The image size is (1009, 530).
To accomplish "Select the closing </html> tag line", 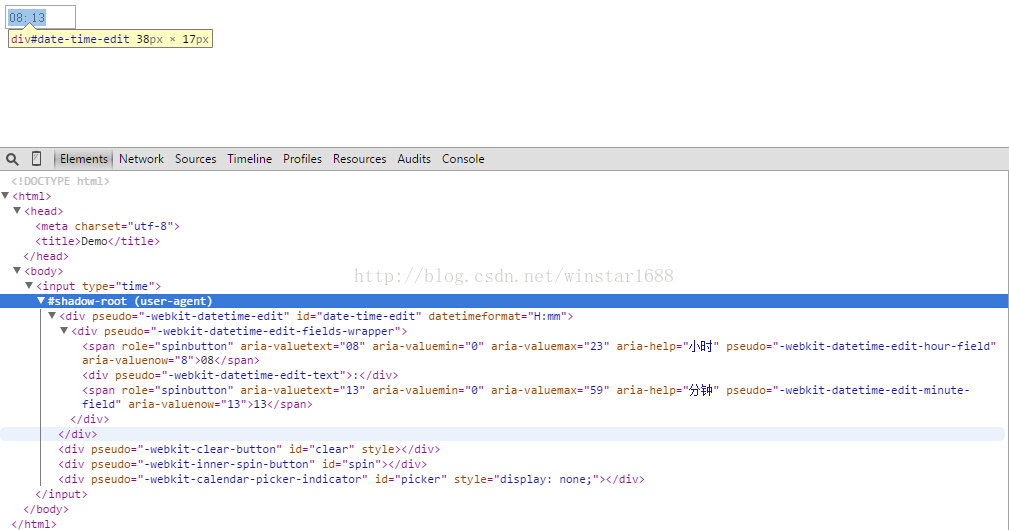I will (x=34, y=524).
